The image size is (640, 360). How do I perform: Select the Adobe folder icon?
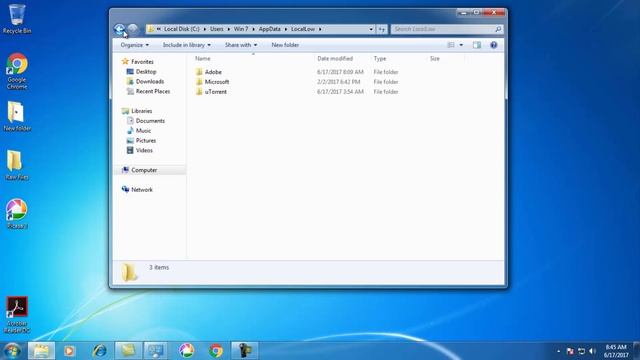click(199, 72)
